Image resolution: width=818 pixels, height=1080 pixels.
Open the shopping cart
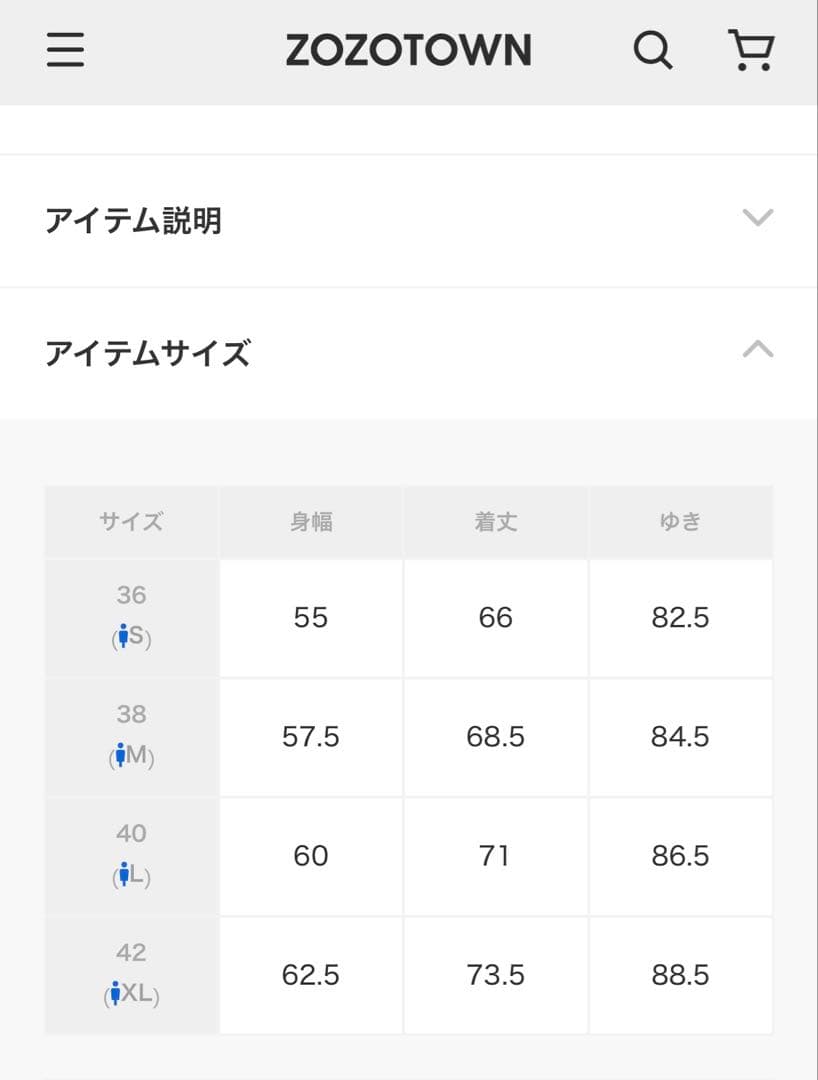click(750, 50)
